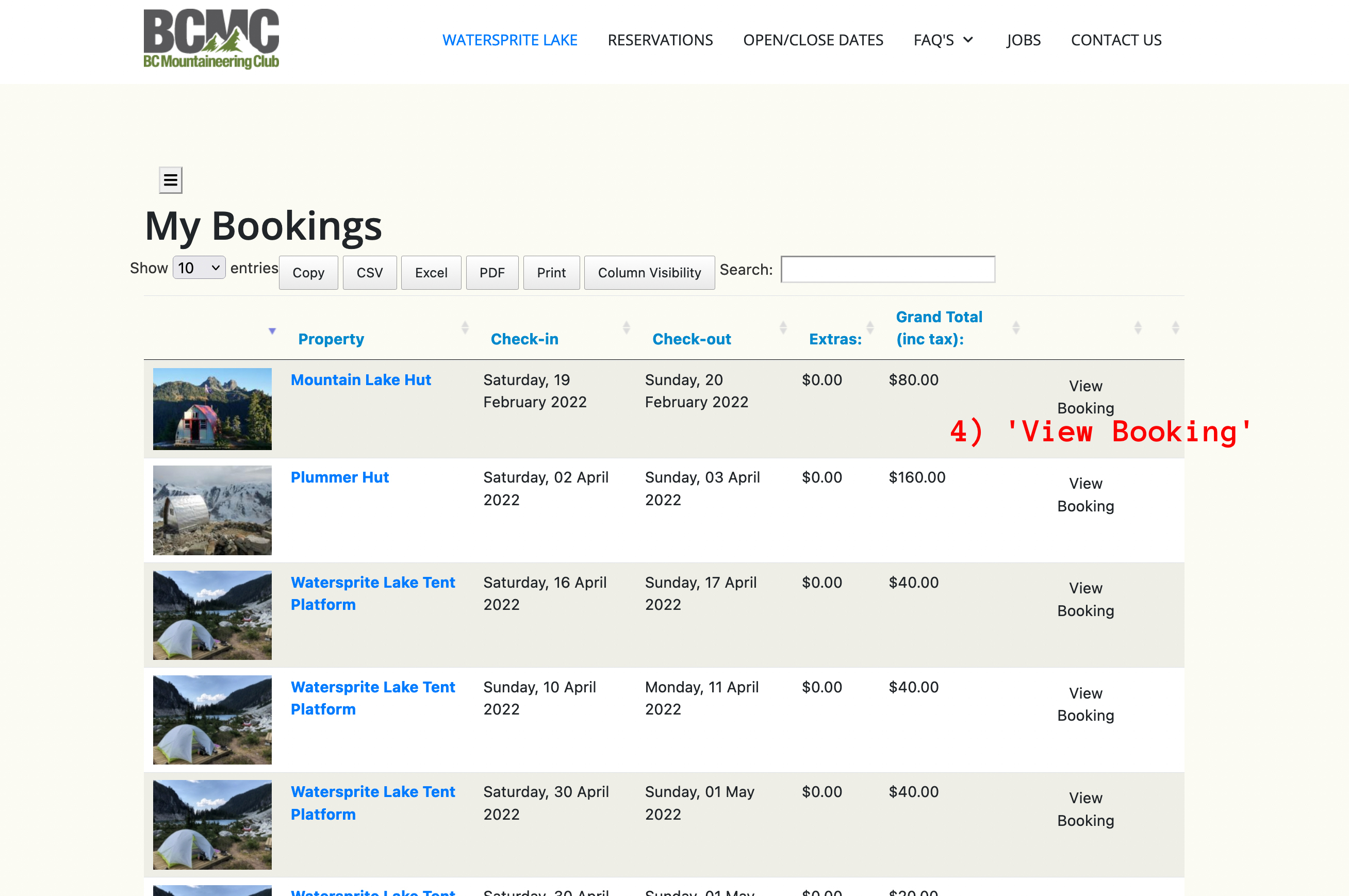This screenshot has width=1349, height=896.
Task: View Booking for the 10 April stay
Action: click(1085, 704)
